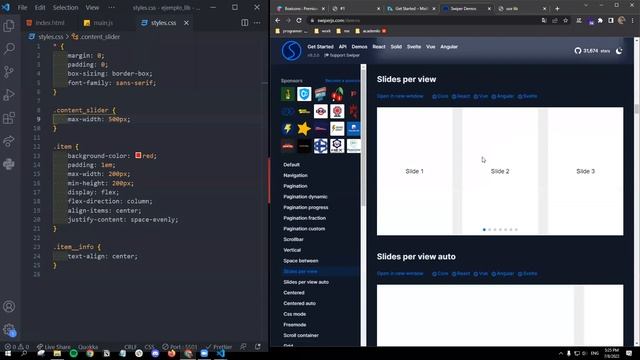Open the Extensions view
The height and width of the screenshot is (360, 640).
tap(9, 118)
